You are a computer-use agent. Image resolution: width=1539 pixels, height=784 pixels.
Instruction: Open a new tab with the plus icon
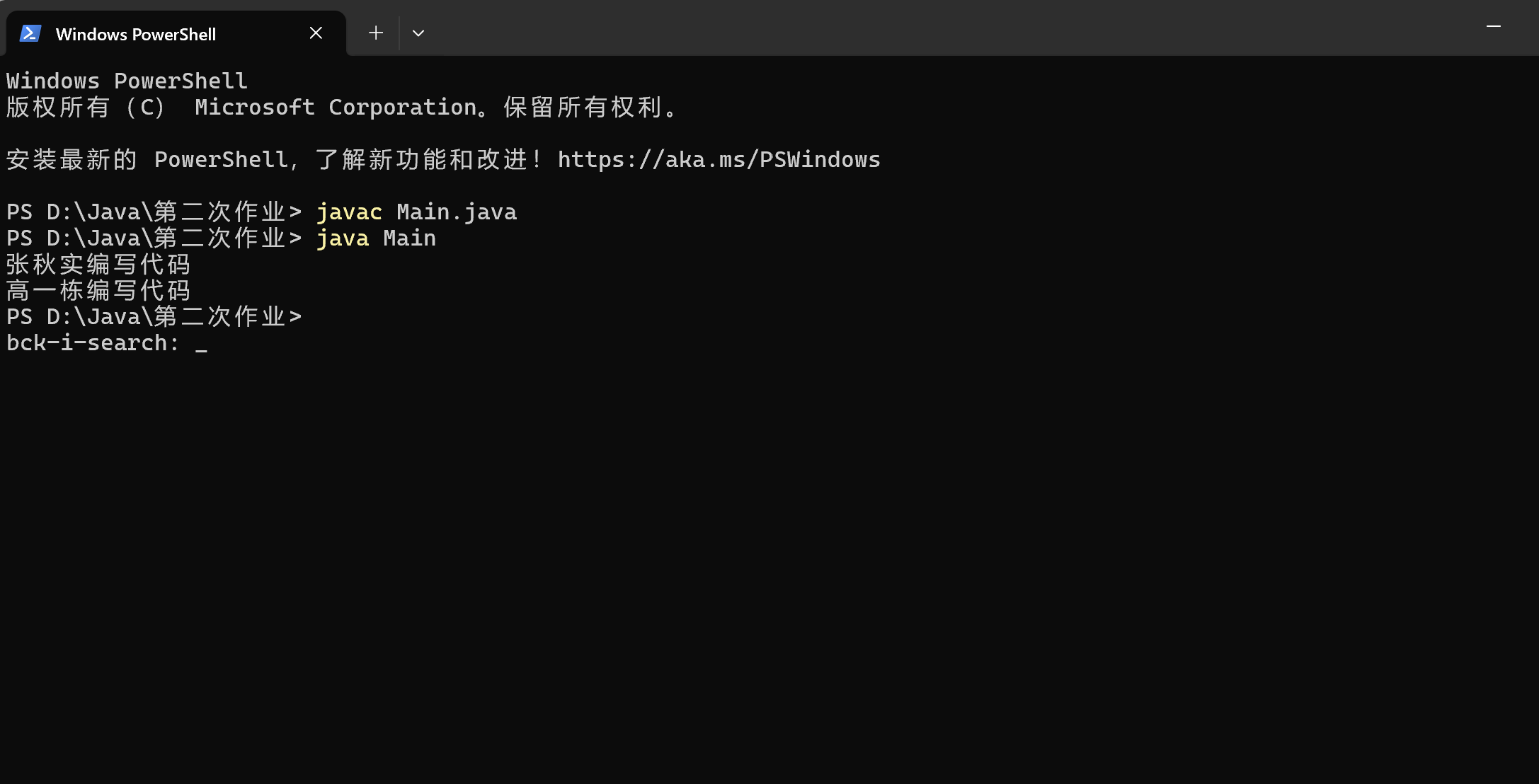coord(376,33)
